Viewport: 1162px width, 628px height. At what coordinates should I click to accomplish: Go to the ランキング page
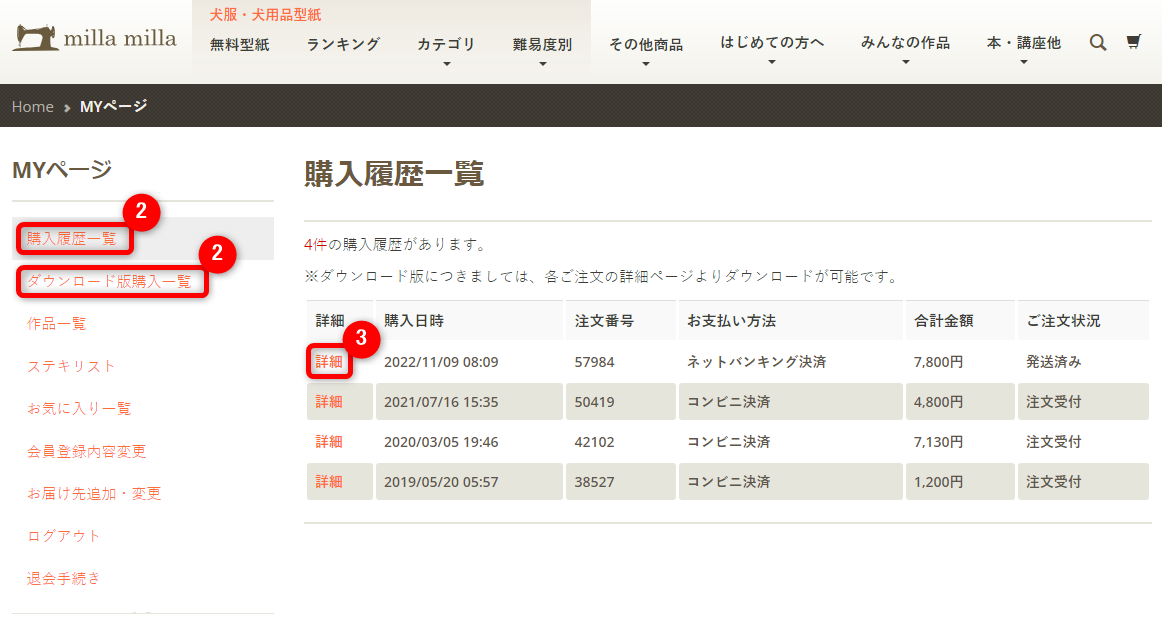click(x=343, y=44)
